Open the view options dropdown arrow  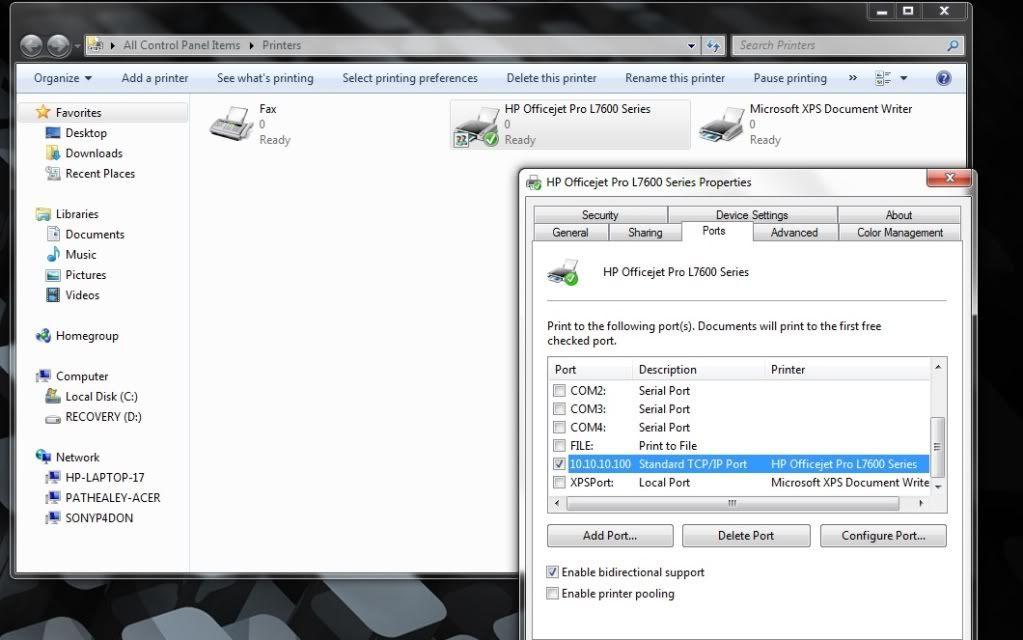click(x=904, y=78)
